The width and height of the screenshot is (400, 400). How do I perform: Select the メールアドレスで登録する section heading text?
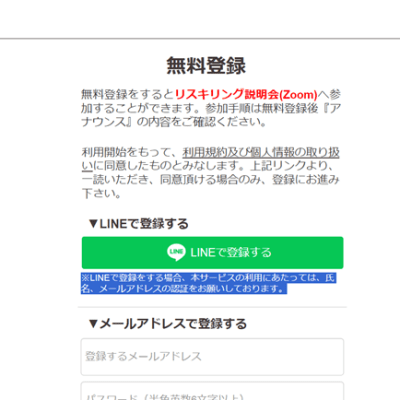tap(173, 324)
